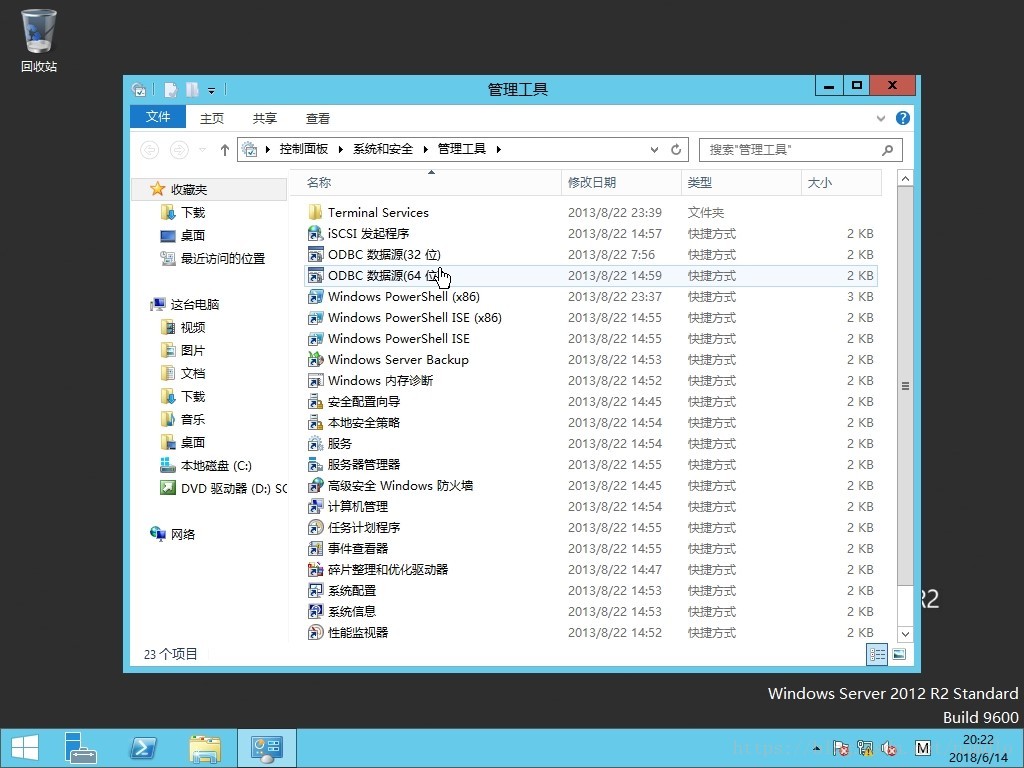Screen dimensions: 1024x768
Task: Click the 服务器管理器 icon in list
Action: point(315,464)
